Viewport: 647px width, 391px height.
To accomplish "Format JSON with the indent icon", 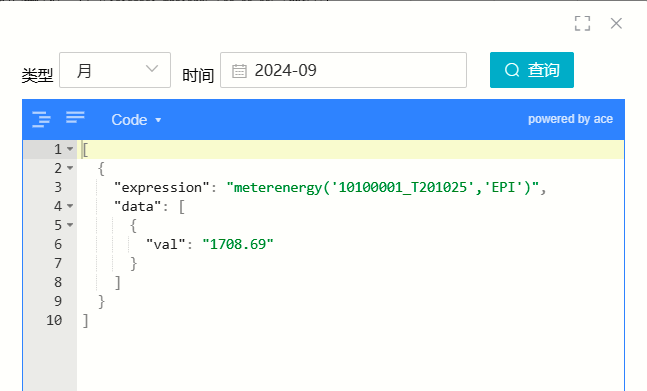I will tap(41, 119).
